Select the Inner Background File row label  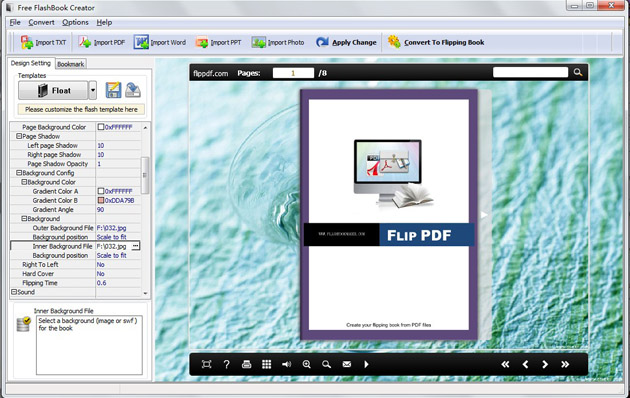(x=62, y=246)
